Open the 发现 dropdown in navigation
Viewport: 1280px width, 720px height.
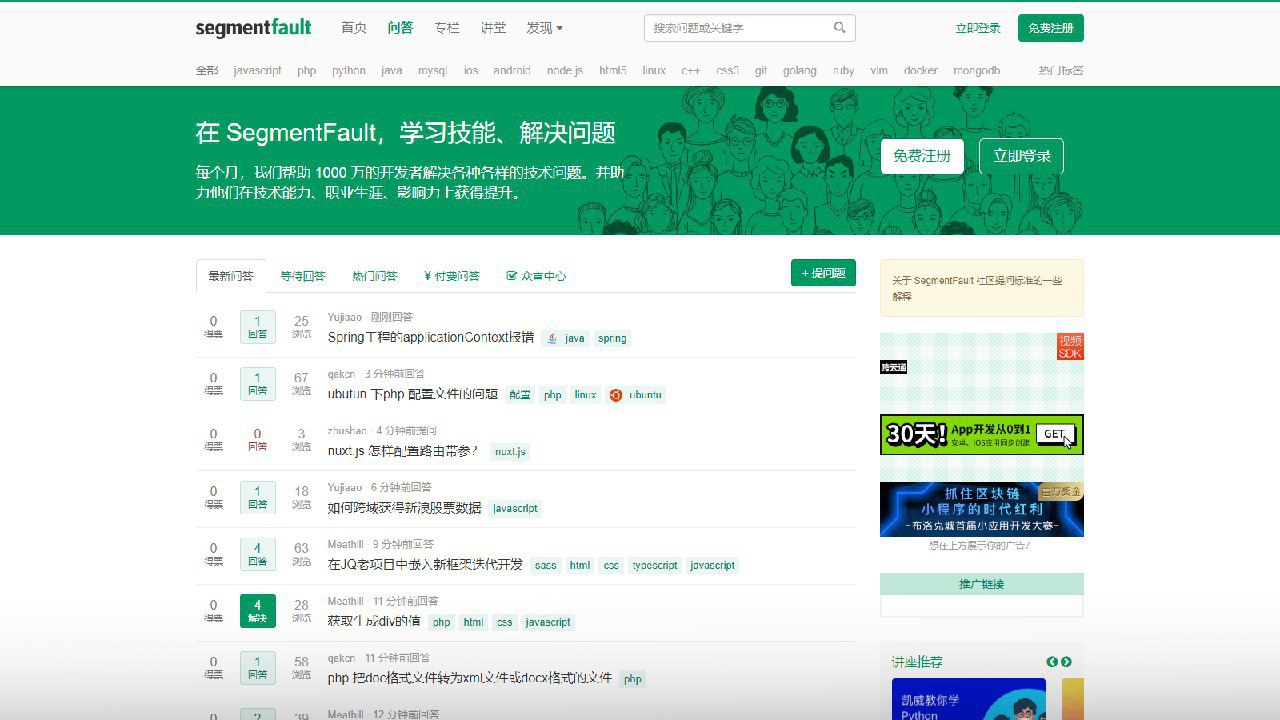(544, 28)
